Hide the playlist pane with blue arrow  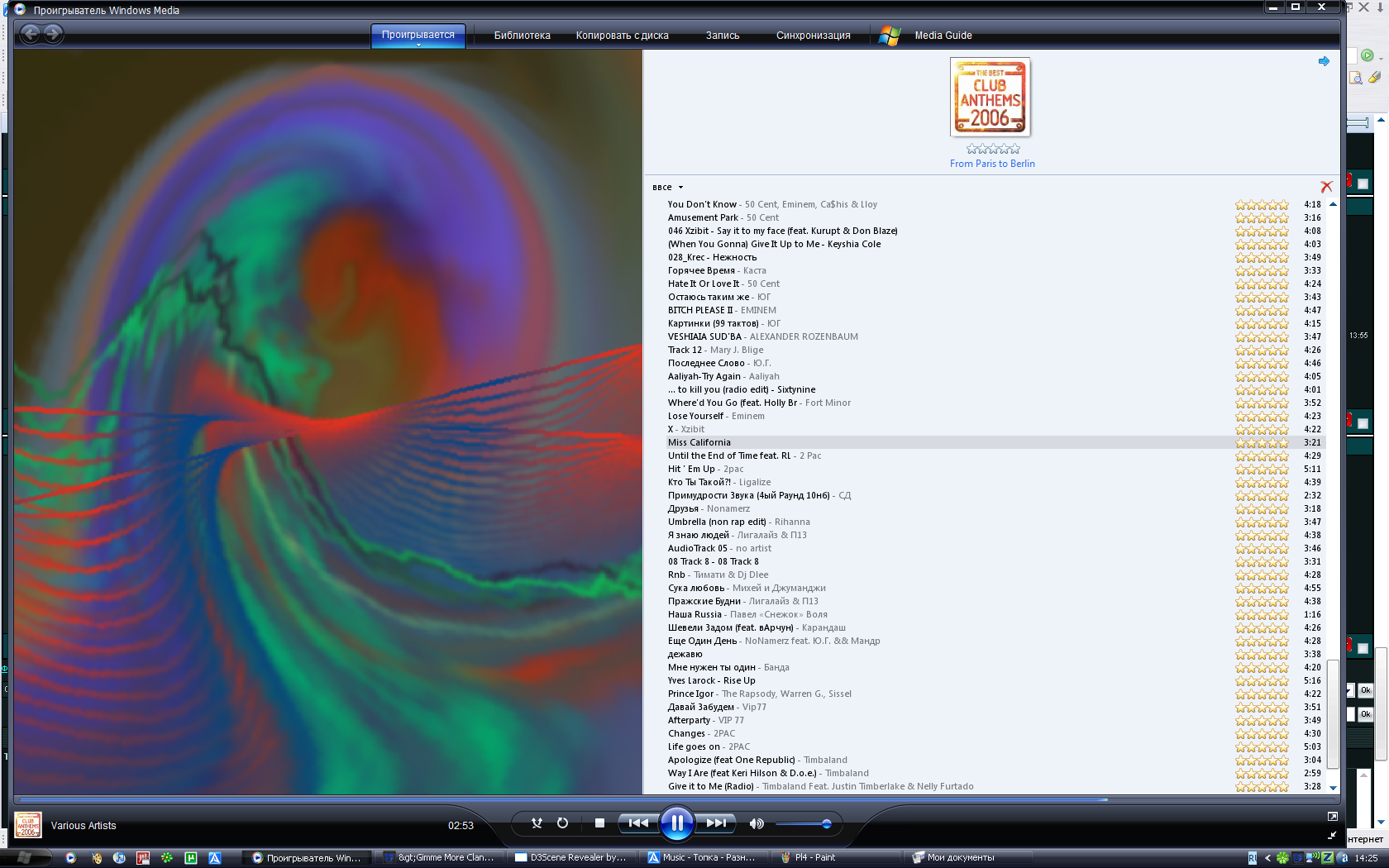(x=1324, y=61)
